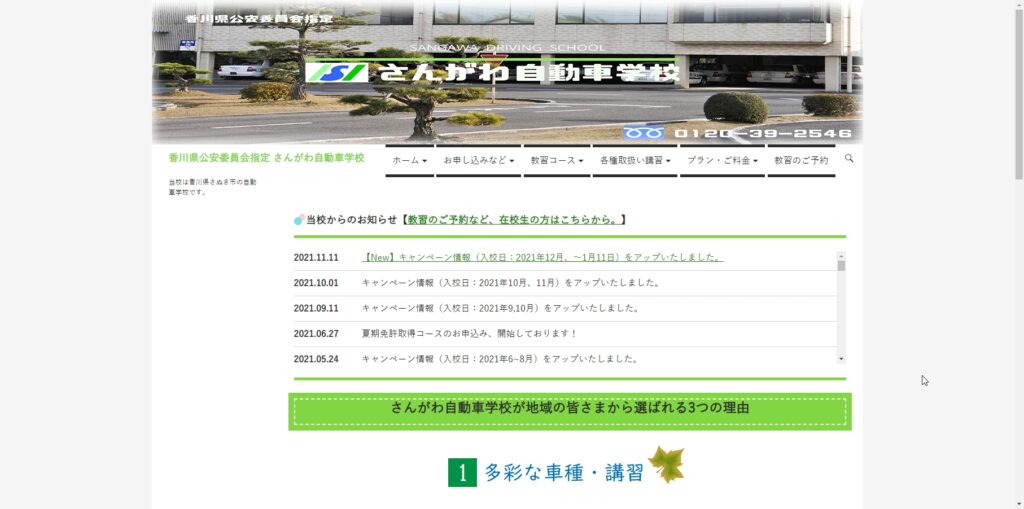This screenshot has width=1024, height=509.
Task: Open the 香川県公安委員会指定 さんがわ自動車学校 site title link
Action: coord(266,157)
